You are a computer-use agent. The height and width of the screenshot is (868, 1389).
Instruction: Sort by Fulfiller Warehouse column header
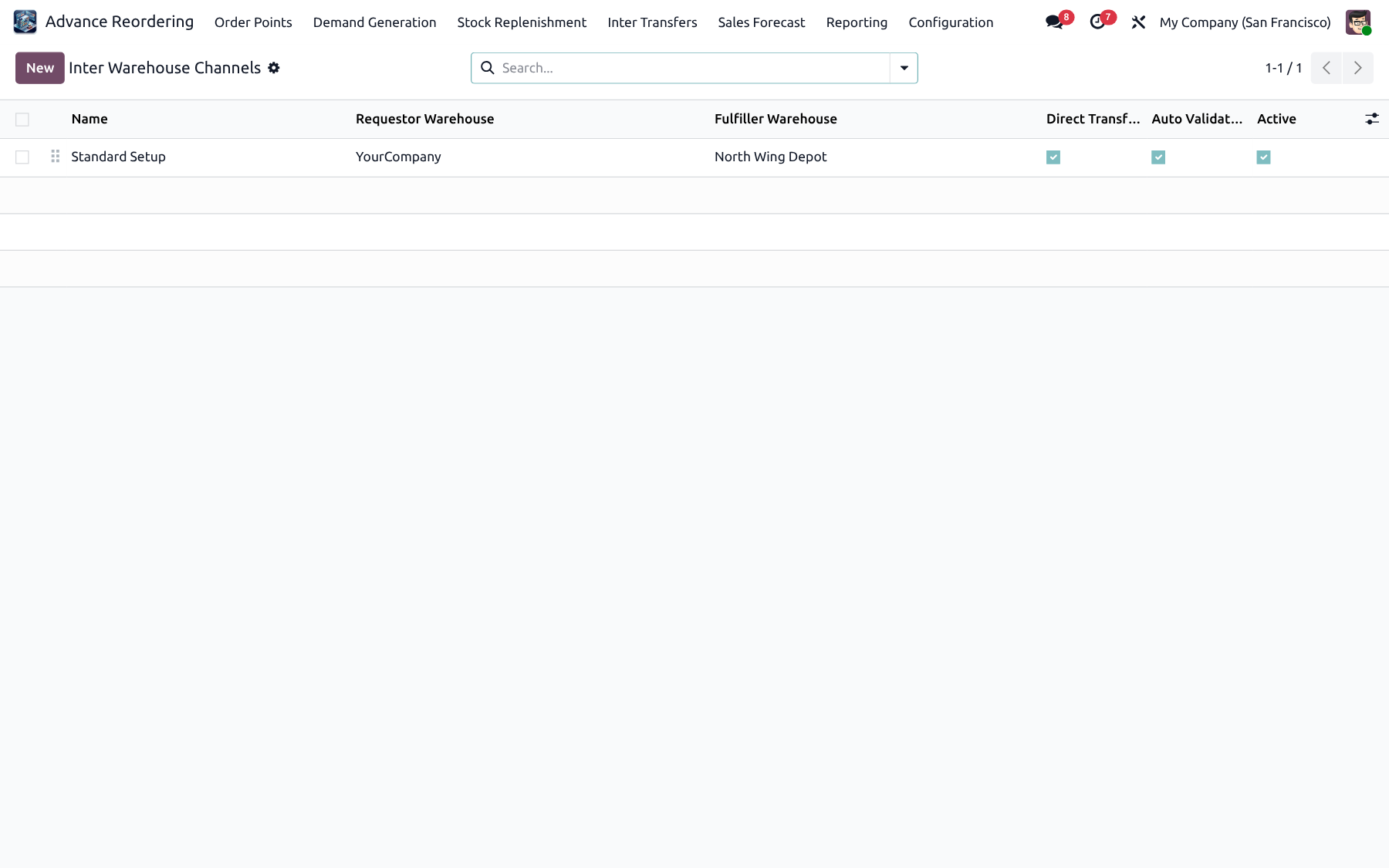point(776,119)
